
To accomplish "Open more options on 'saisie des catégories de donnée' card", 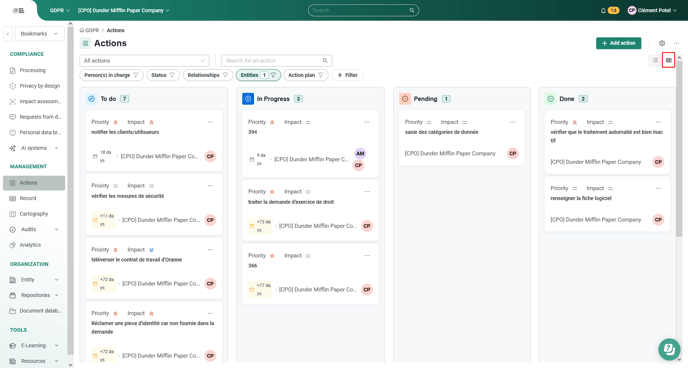I will coord(512,122).
